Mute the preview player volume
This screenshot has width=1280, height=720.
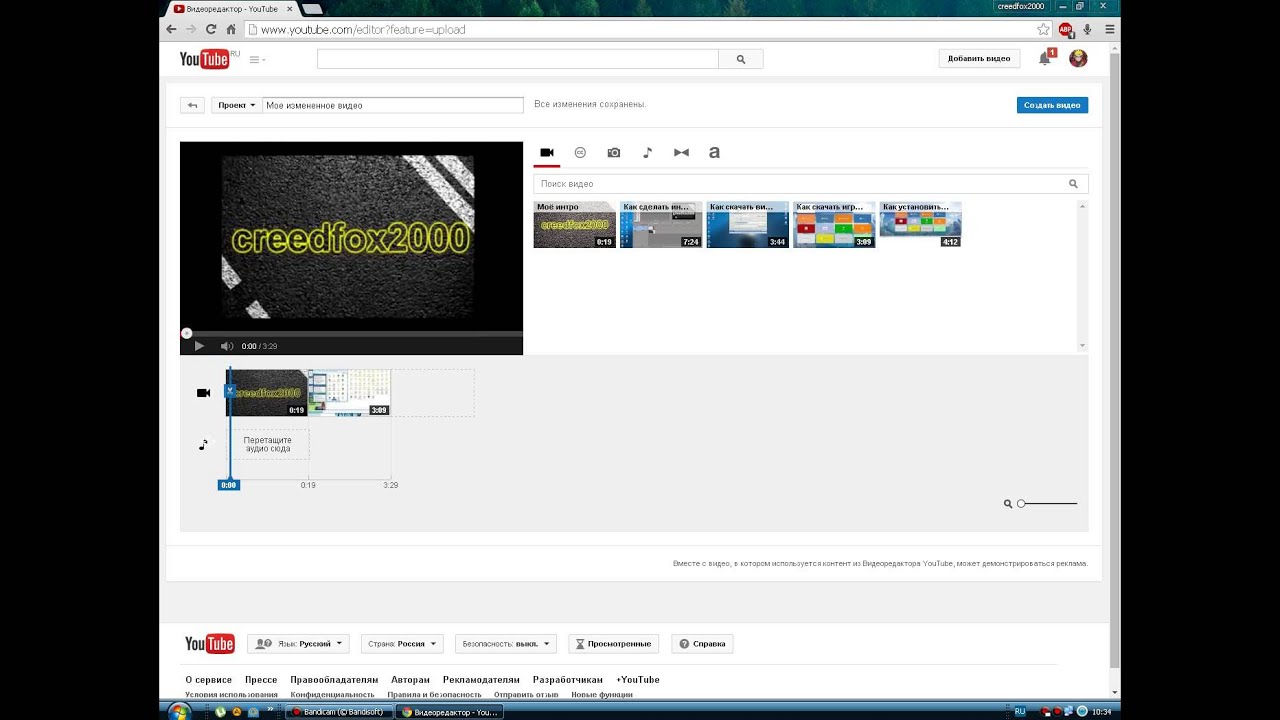tap(226, 346)
